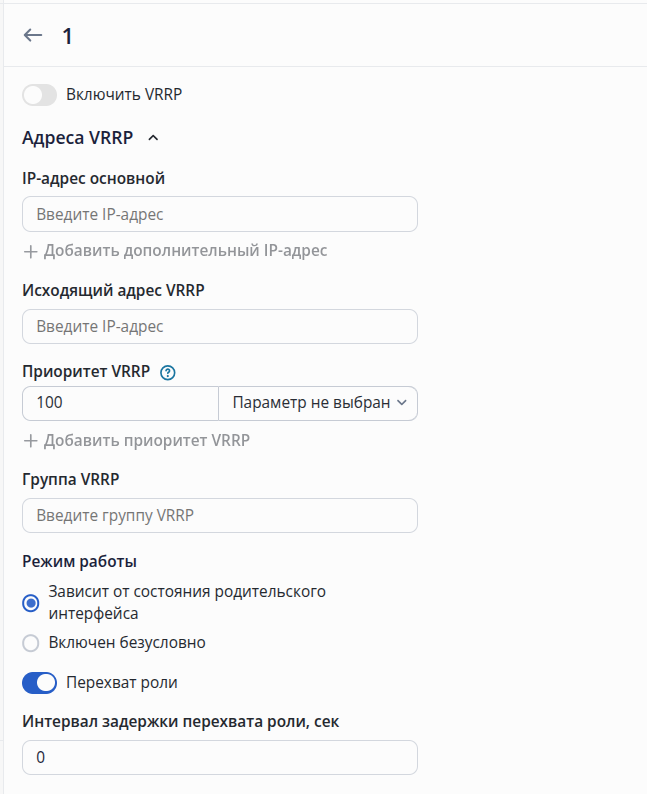Click the arrow in the Параметр не выбран selector
The height and width of the screenshot is (794, 647).
402,403
